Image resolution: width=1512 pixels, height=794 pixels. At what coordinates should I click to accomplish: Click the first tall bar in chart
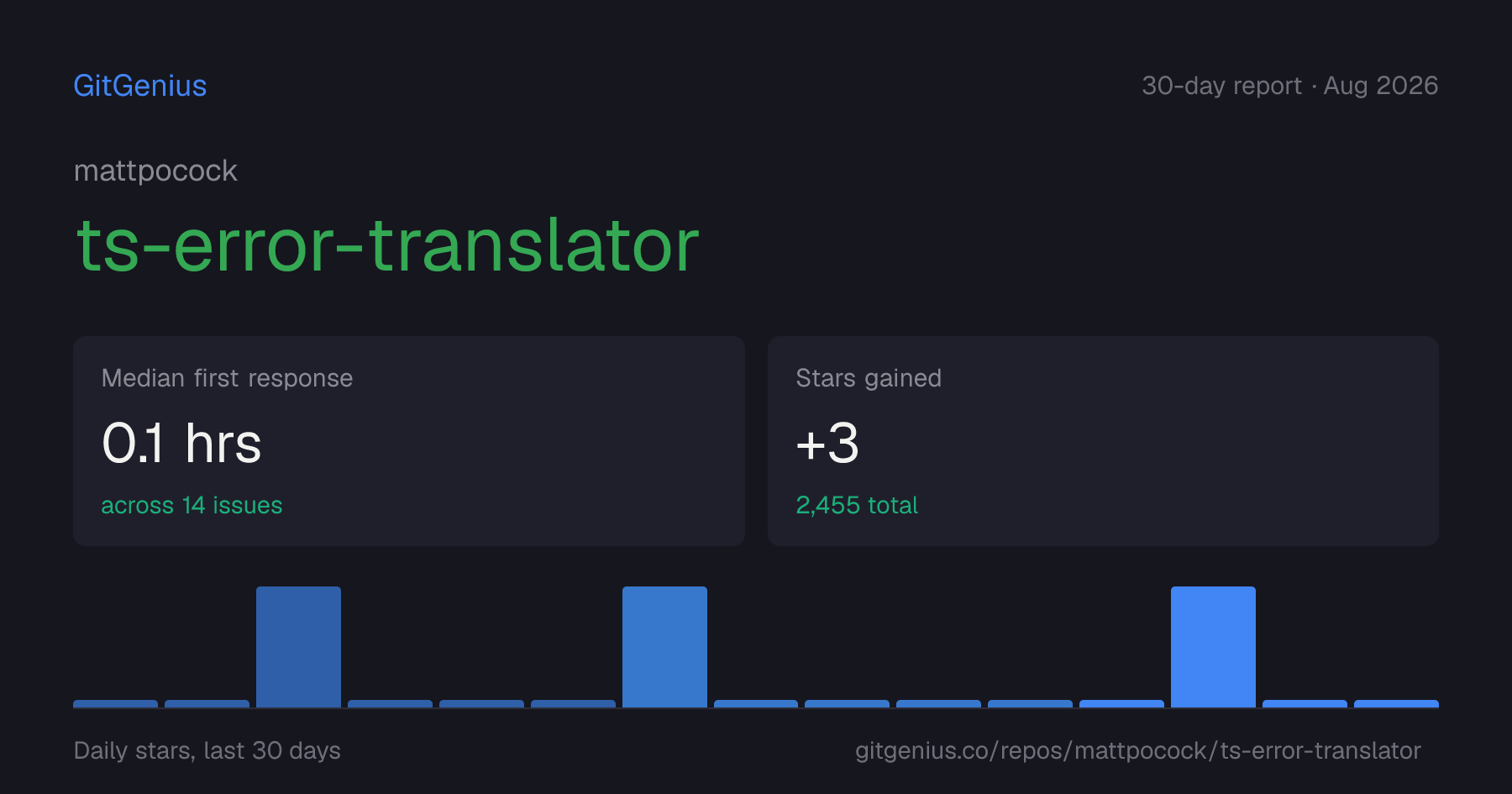[298, 647]
